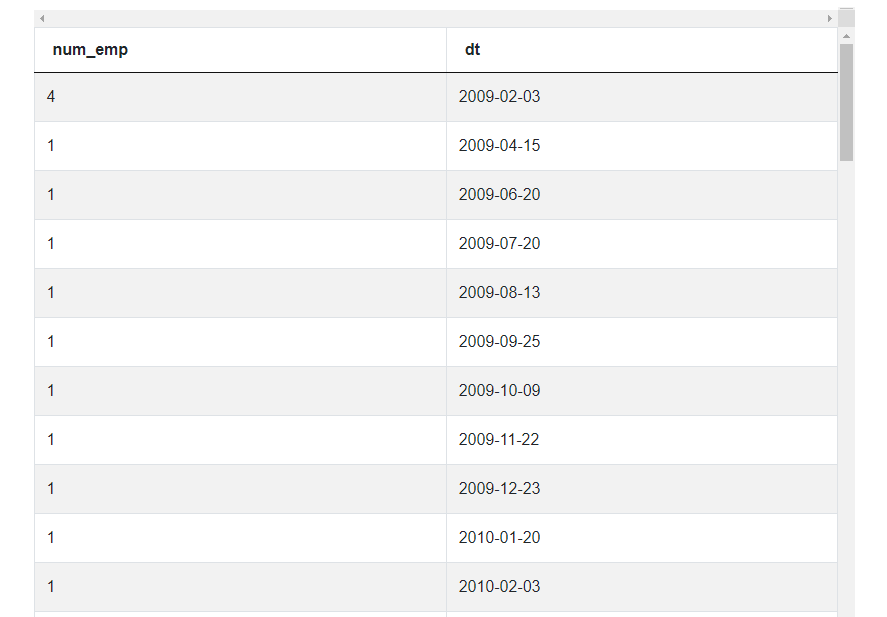Click the date cell 2009-06-20

499,195
